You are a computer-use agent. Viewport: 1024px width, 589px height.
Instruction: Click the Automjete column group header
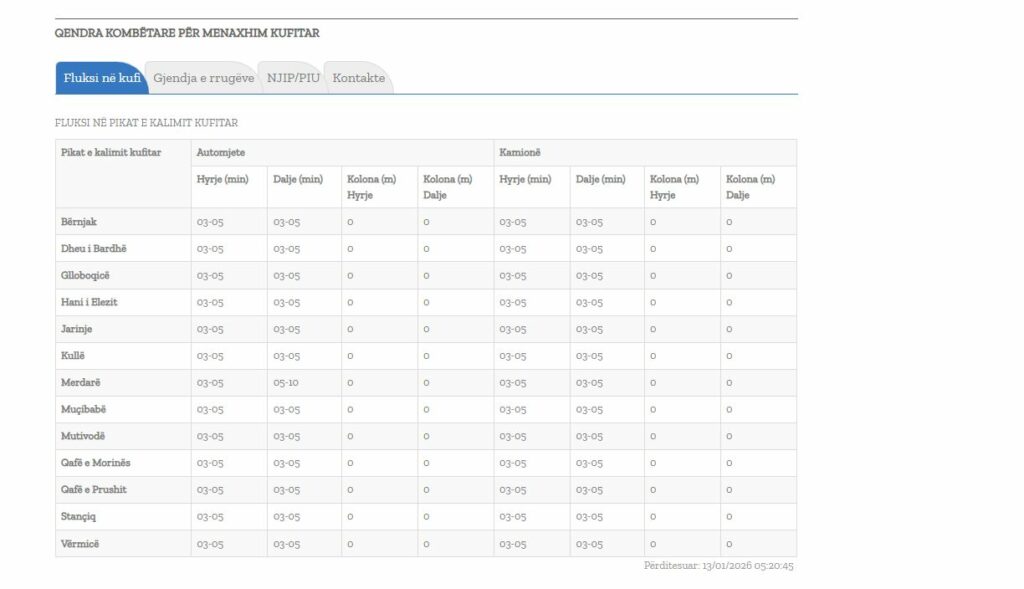pyautogui.click(x=221, y=152)
